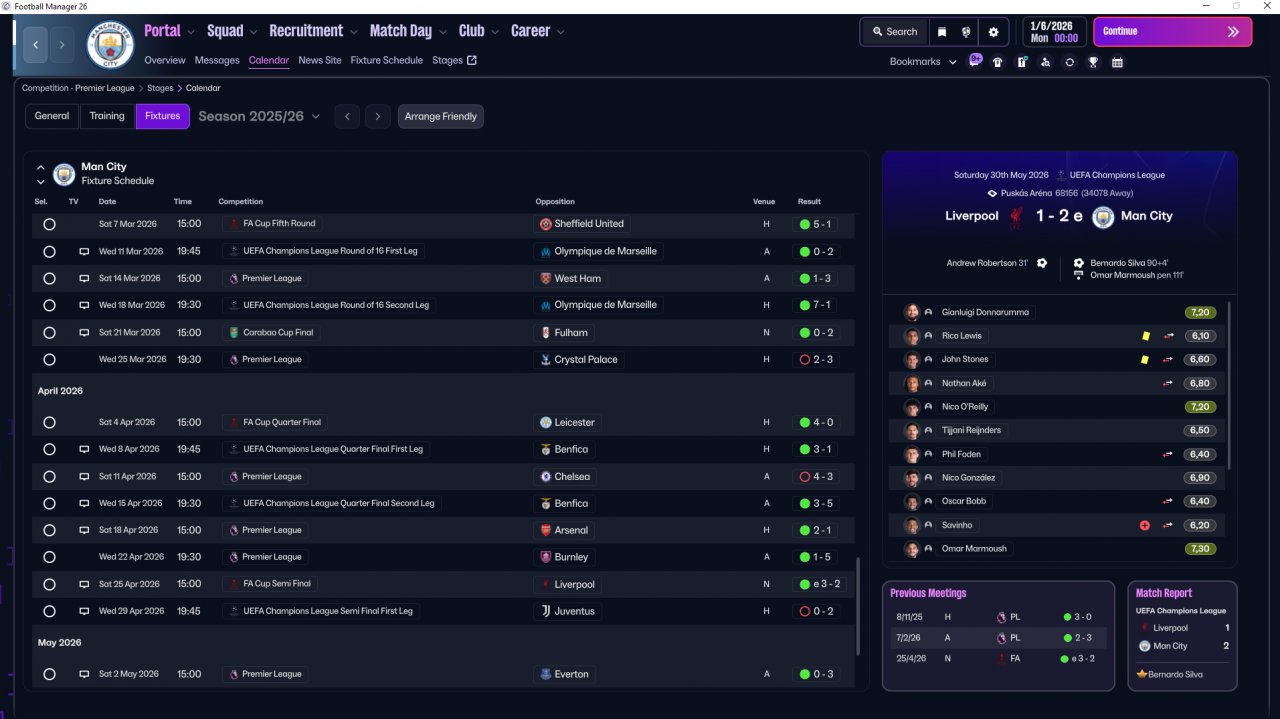
Task: Open the News Site sub-tab
Action: [x=320, y=60]
